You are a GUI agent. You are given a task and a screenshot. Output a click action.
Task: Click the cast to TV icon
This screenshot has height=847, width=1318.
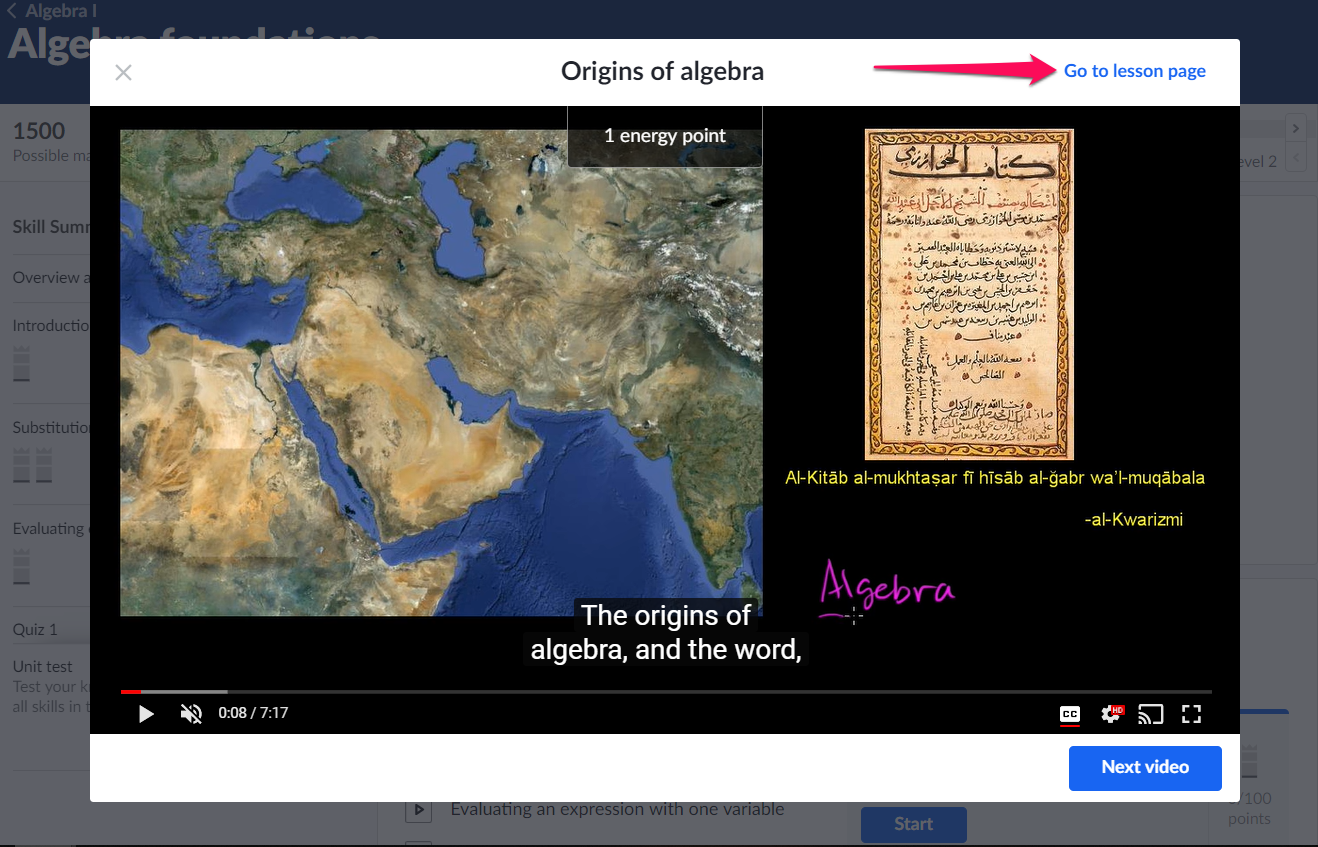(1151, 714)
